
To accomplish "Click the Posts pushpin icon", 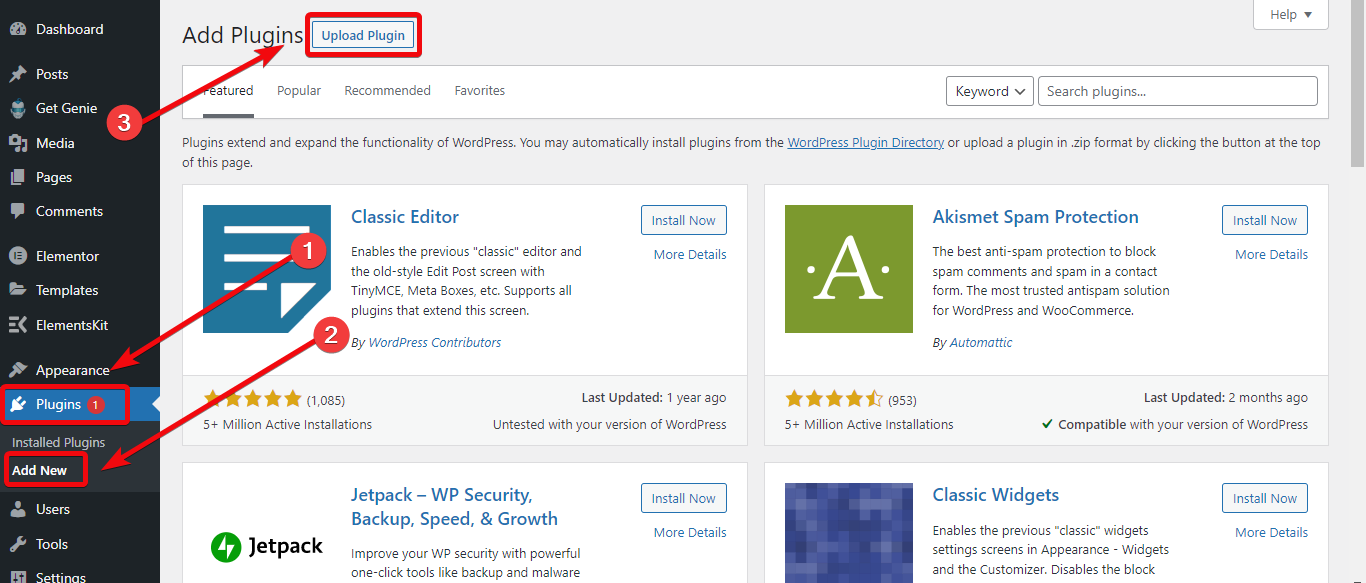I will [18, 74].
